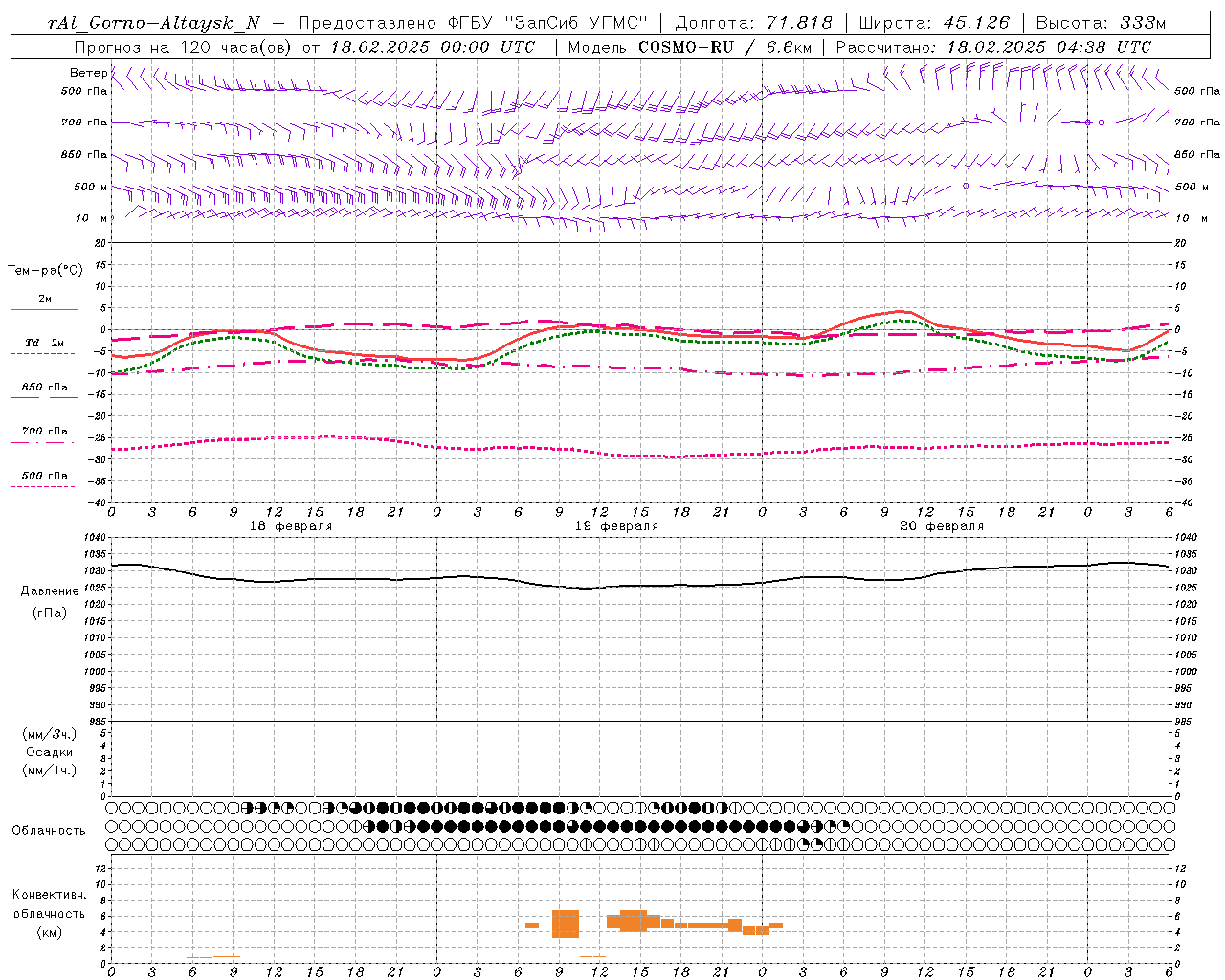Click the 10 м wind level label at left
The height and width of the screenshot is (980, 1225).
coord(92,219)
